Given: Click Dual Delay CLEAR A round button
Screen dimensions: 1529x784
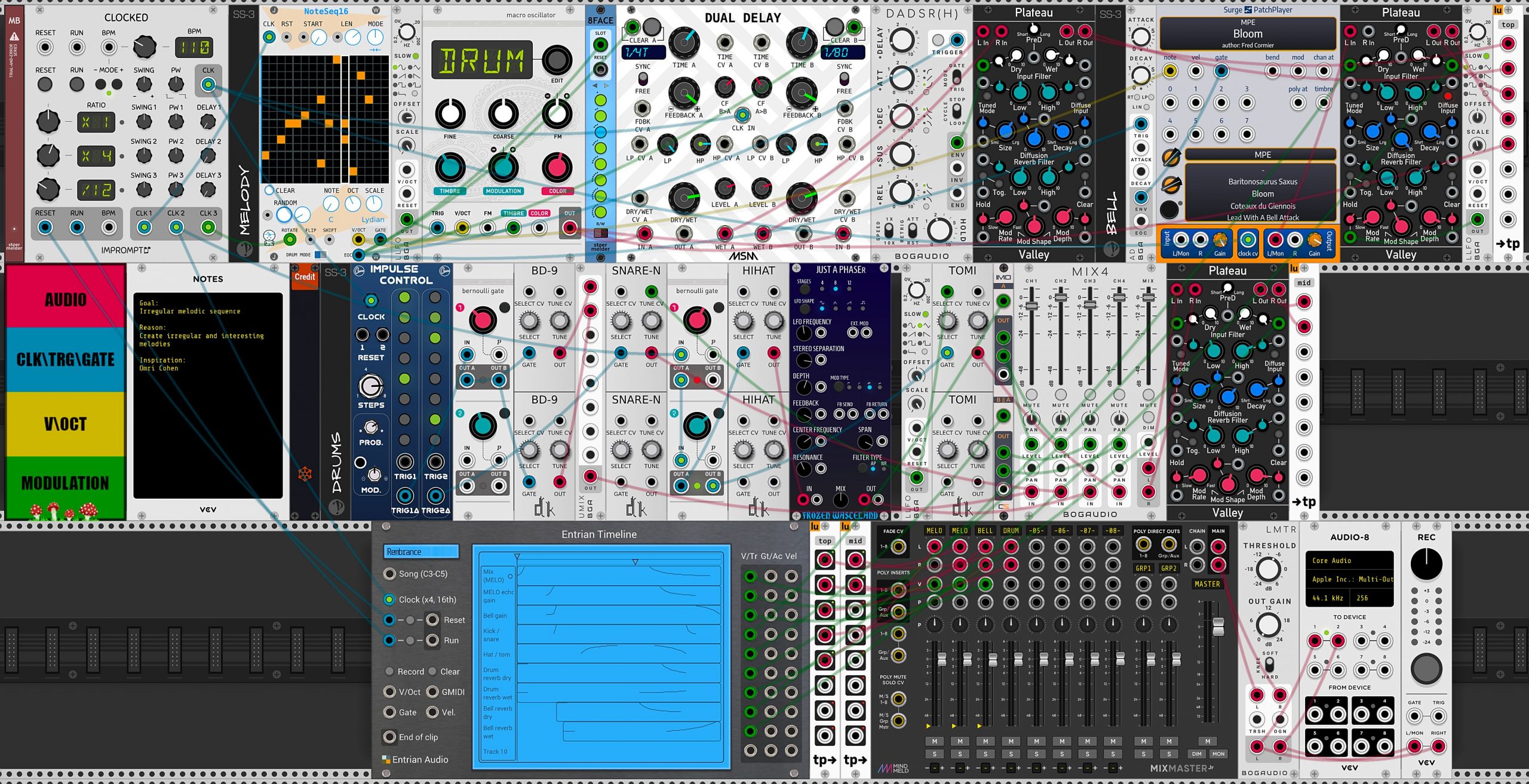Looking at the screenshot, I should pyautogui.click(x=652, y=27).
